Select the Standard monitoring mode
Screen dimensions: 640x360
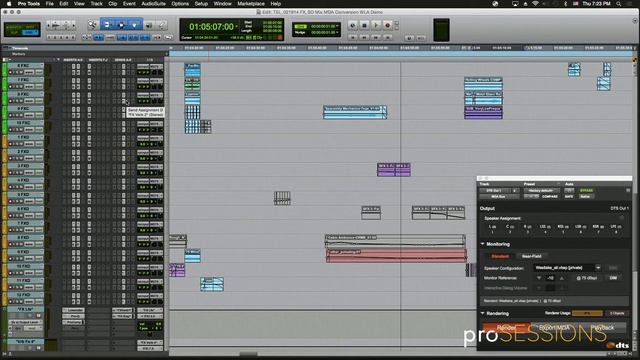tap(500, 256)
